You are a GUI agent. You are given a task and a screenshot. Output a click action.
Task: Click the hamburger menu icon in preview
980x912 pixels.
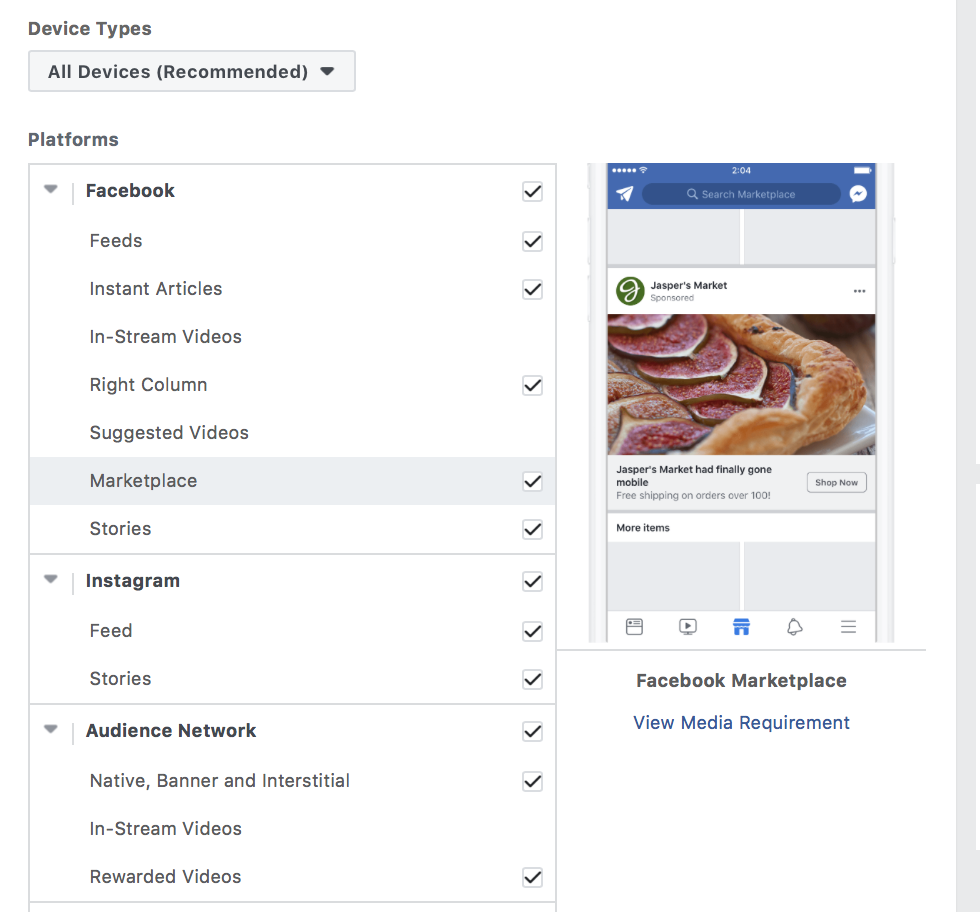click(848, 627)
